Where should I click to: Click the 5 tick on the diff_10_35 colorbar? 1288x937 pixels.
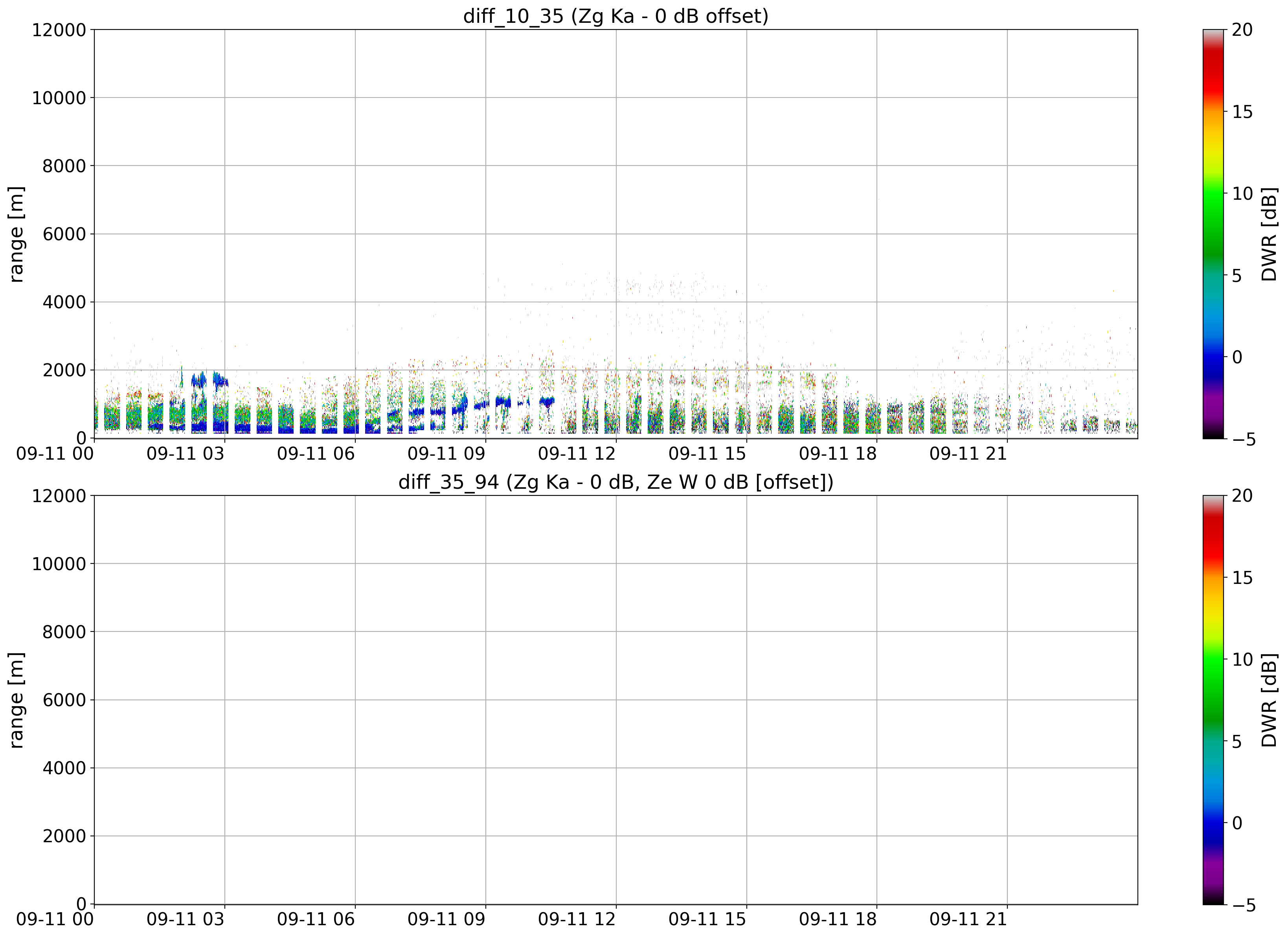pyautogui.click(x=1237, y=275)
